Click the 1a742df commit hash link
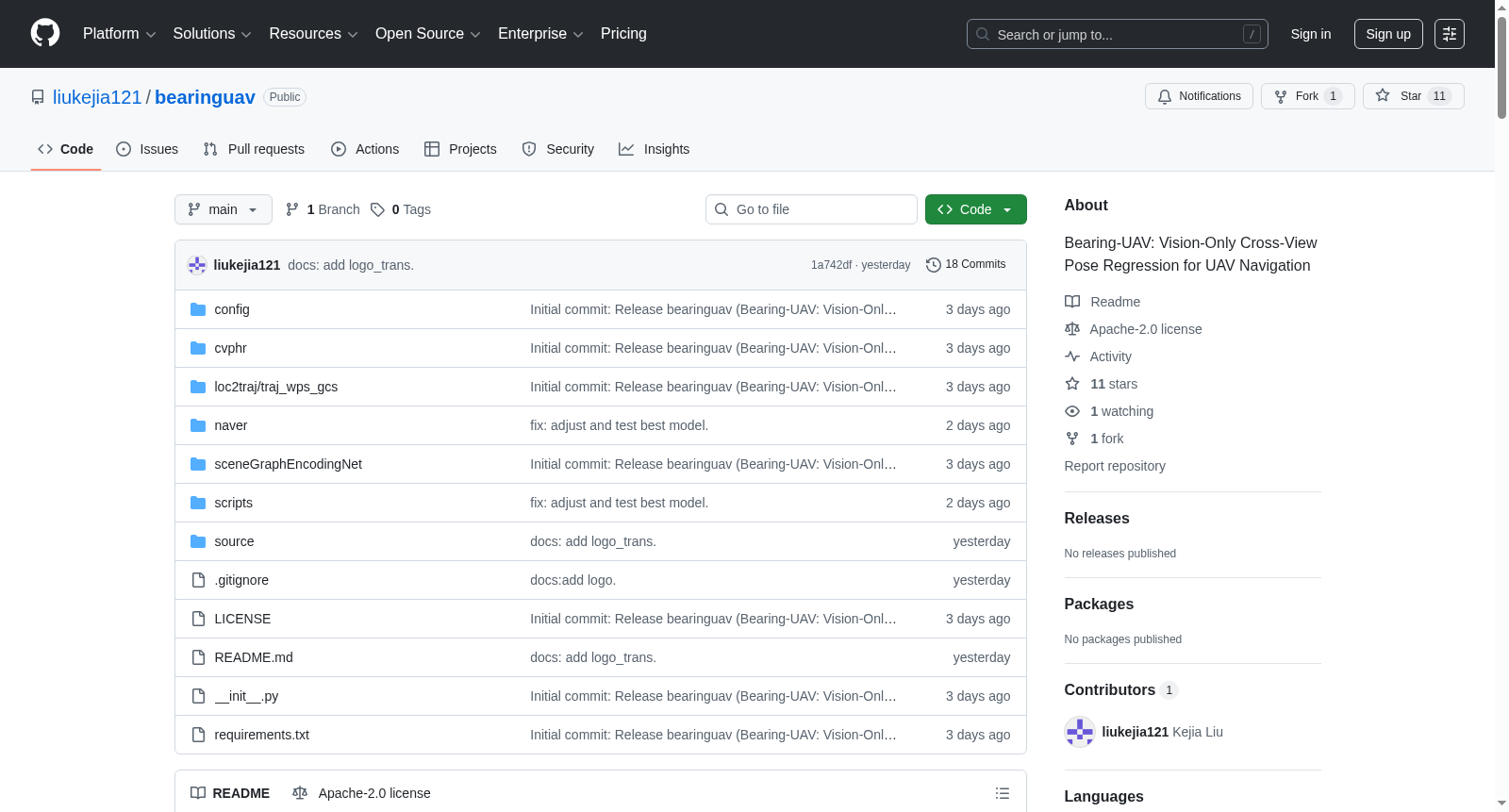This screenshot has height=812, width=1509. tap(831, 265)
